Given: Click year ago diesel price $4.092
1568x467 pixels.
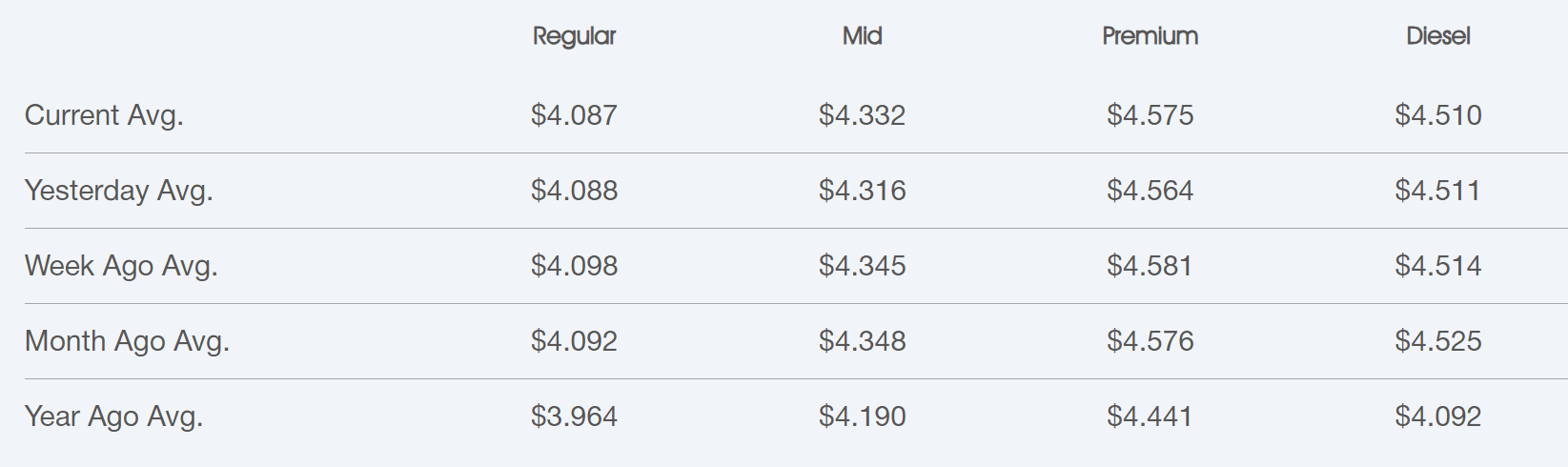Looking at the screenshot, I should [1437, 416].
